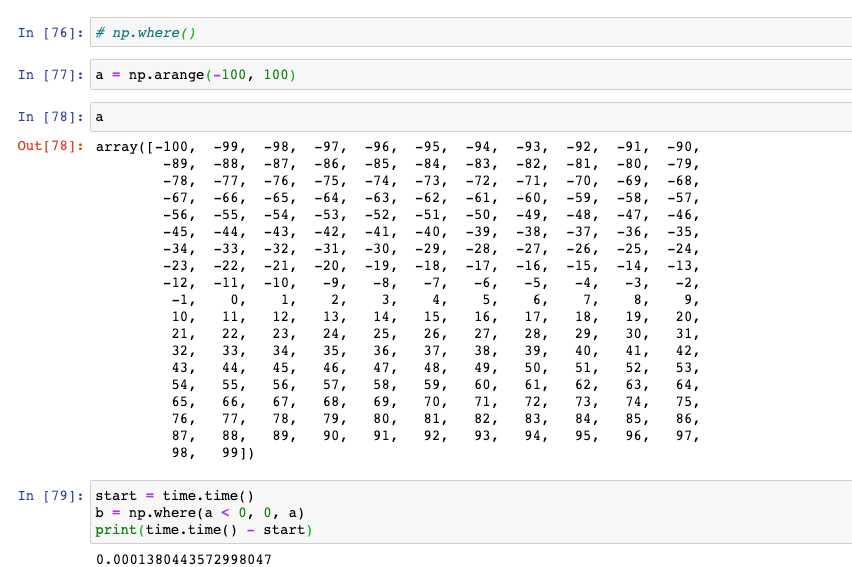The image size is (852, 567).
Task: Click the value '20,' in the array output
Action: click(x=688, y=317)
